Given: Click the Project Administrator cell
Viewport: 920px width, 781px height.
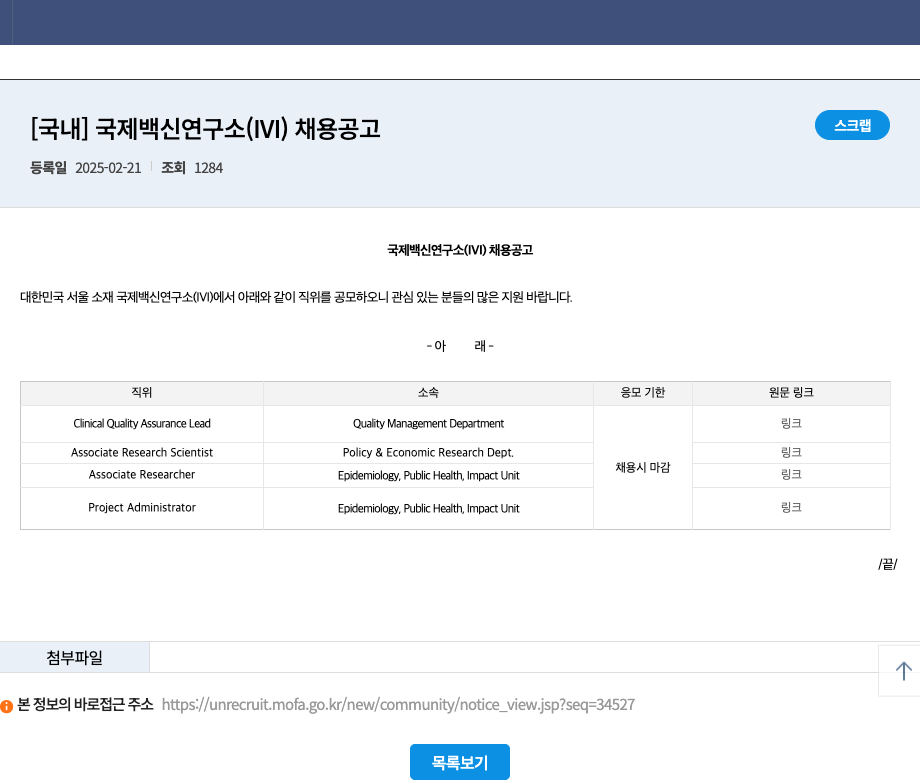Looking at the screenshot, I should pyautogui.click(x=142, y=508).
